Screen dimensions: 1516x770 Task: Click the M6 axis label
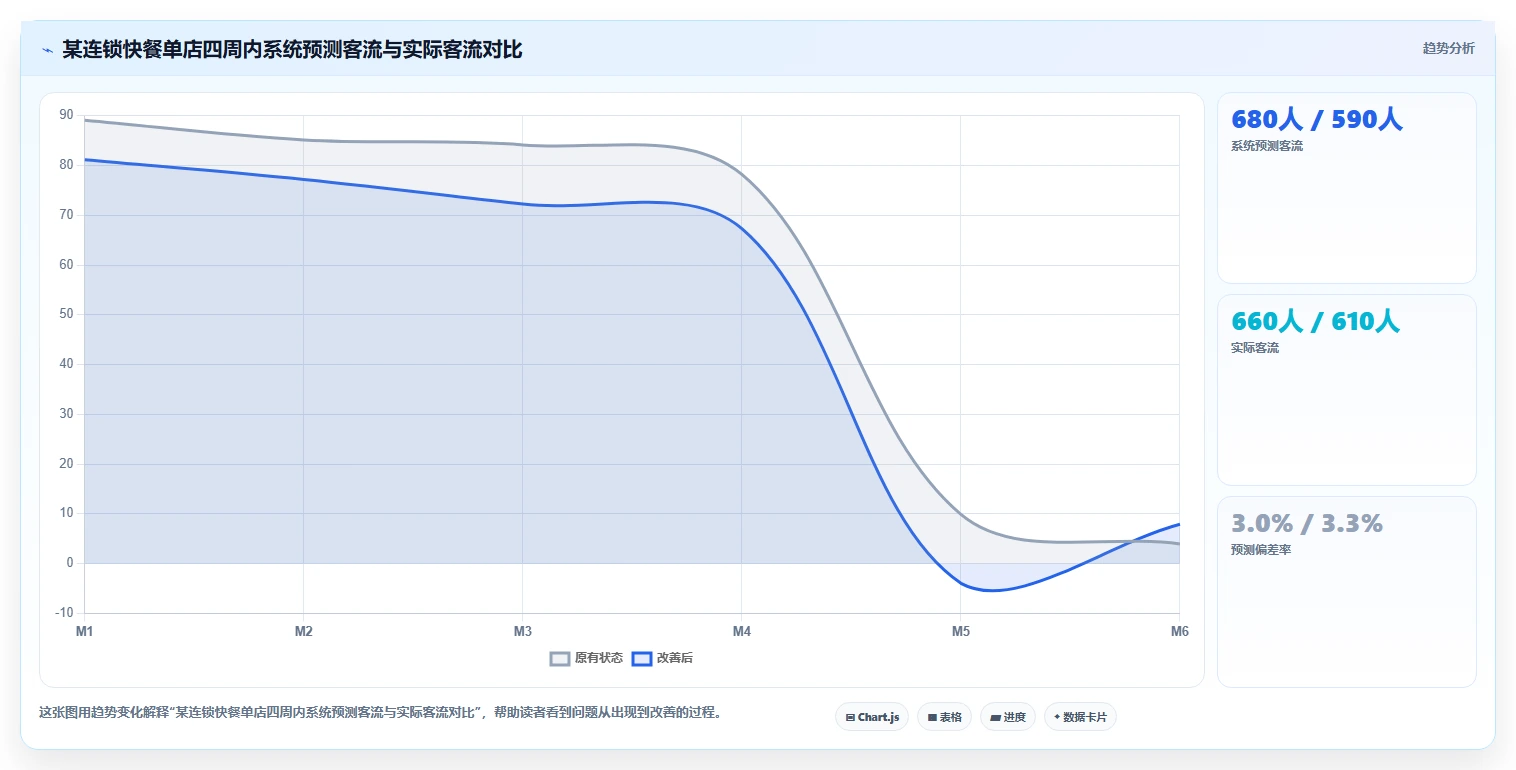point(1179,631)
